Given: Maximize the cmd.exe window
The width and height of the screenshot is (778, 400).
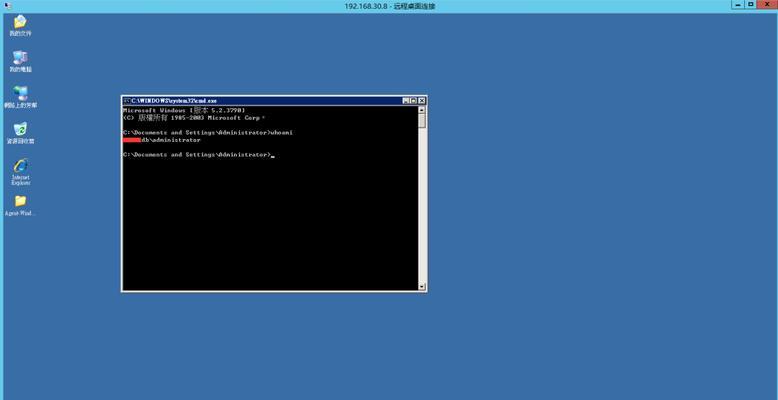Looking at the screenshot, I should 414,101.
